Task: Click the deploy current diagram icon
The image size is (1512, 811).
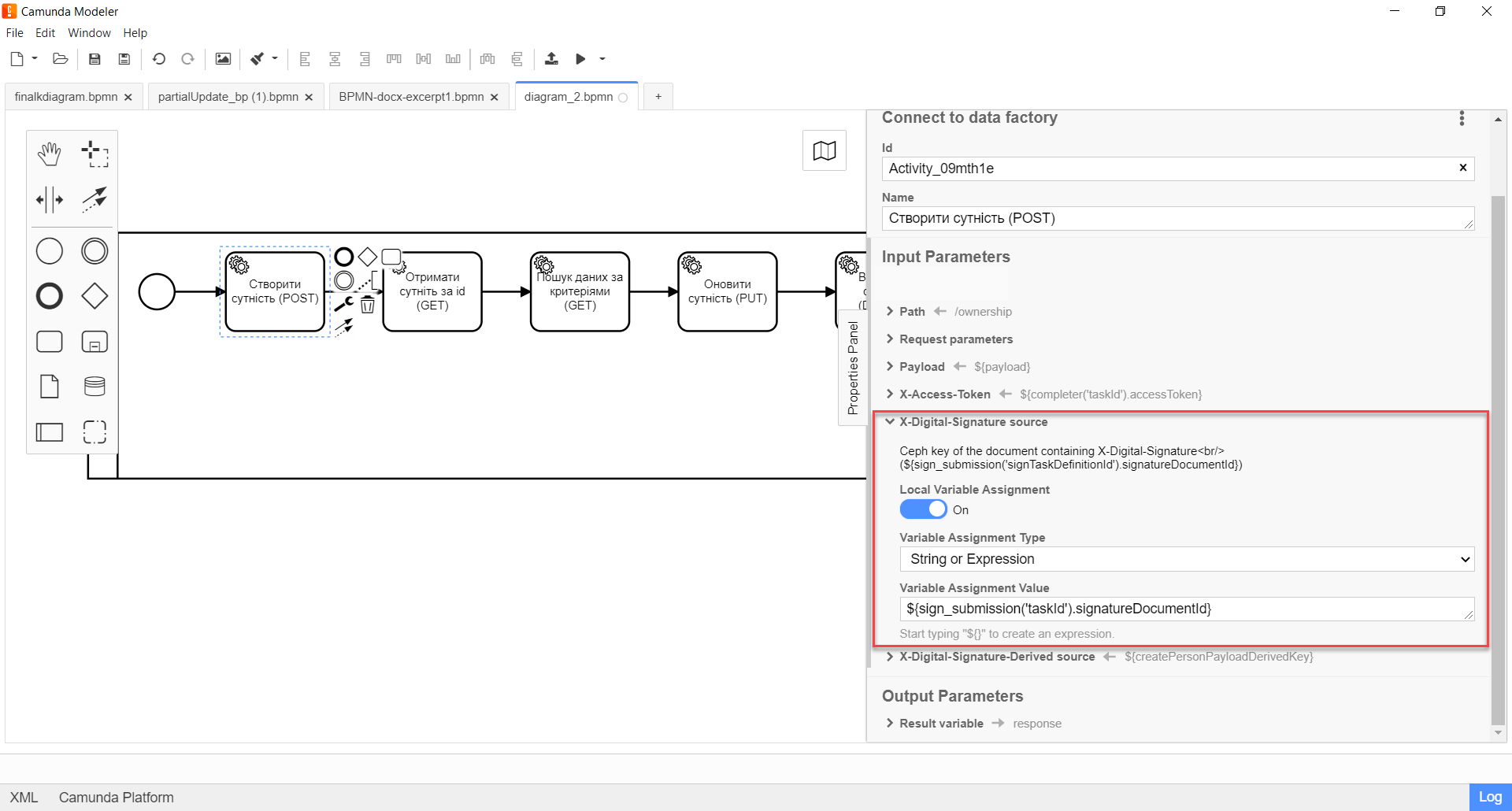Action: point(551,59)
